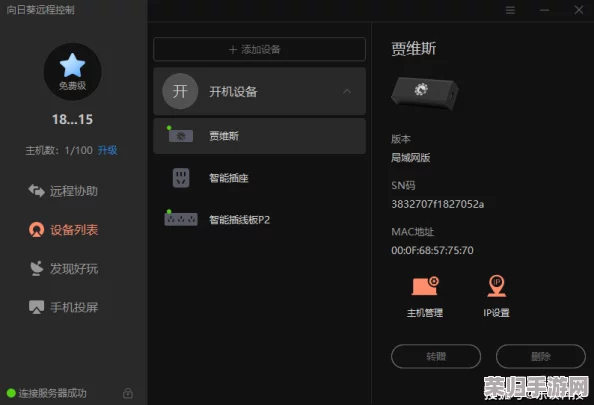The height and width of the screenshot is (405, 594).
Task: Click the MAC address 00:0F:68:57:75:70
Action: pyautogui.click(x=432, y=250)
